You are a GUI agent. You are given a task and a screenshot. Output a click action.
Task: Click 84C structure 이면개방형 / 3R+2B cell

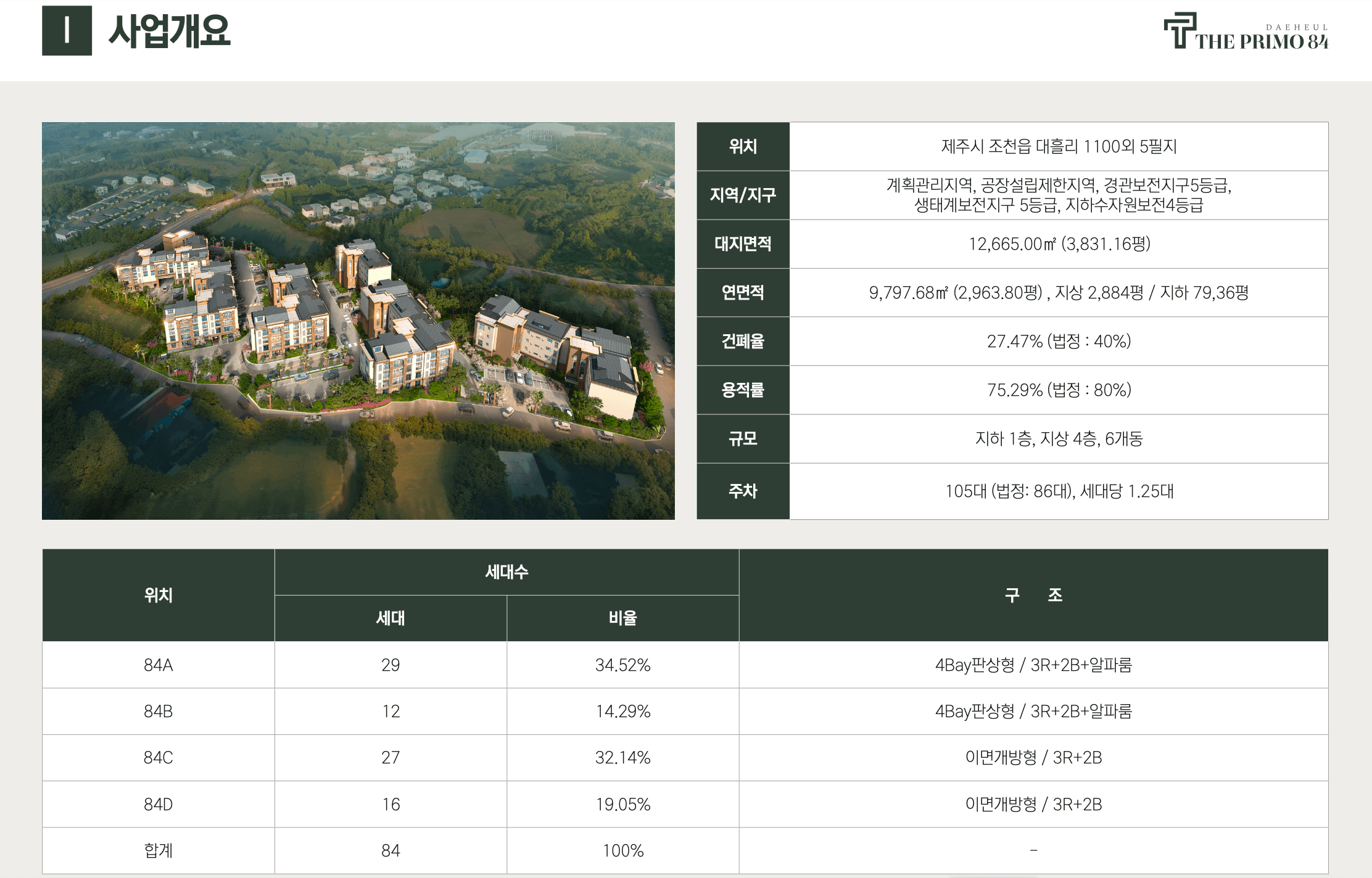(x=1033, y=758)
